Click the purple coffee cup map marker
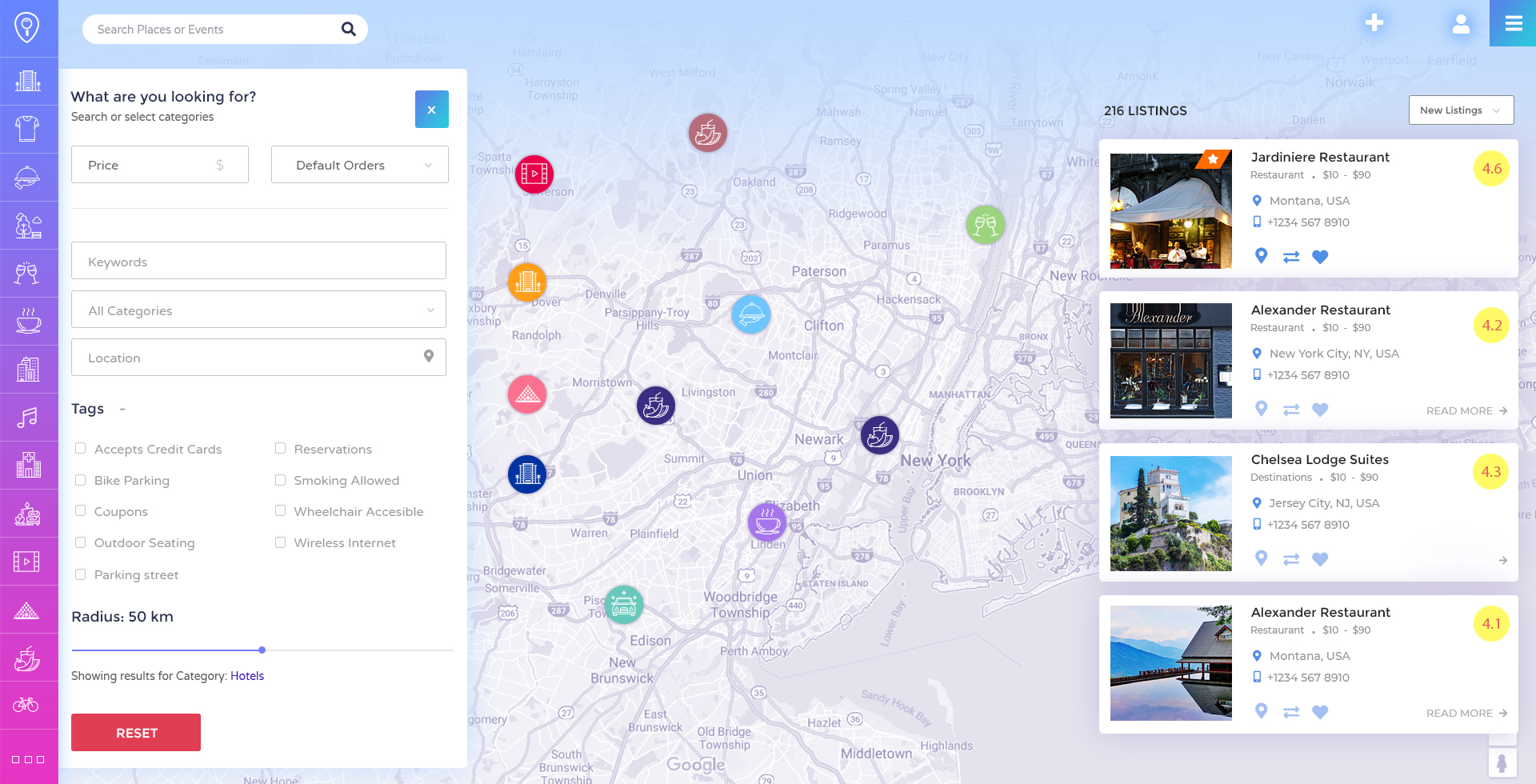Screen dimensions: 1536x784 coord(767,522)
